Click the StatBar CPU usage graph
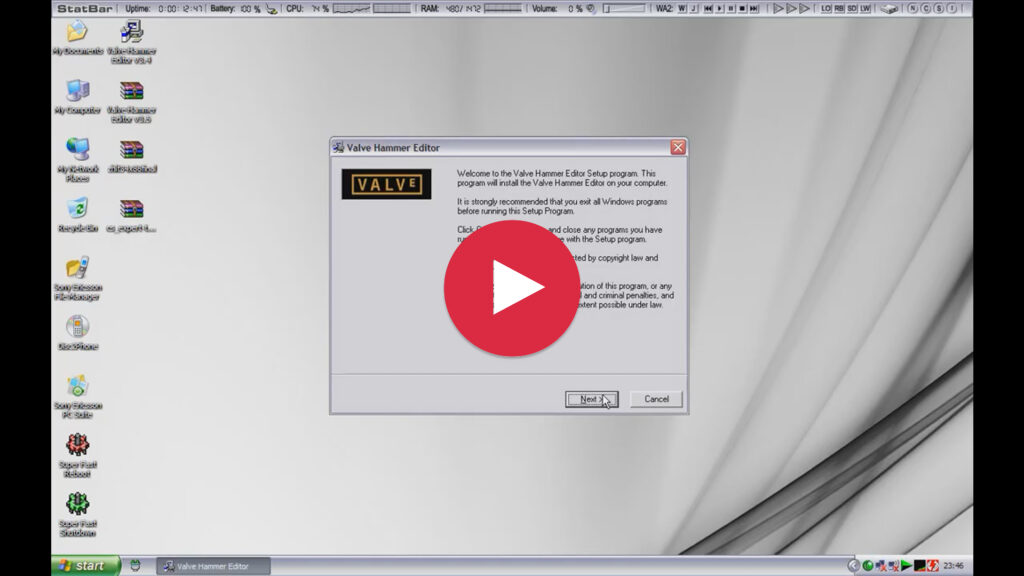 tap(351, 8)
